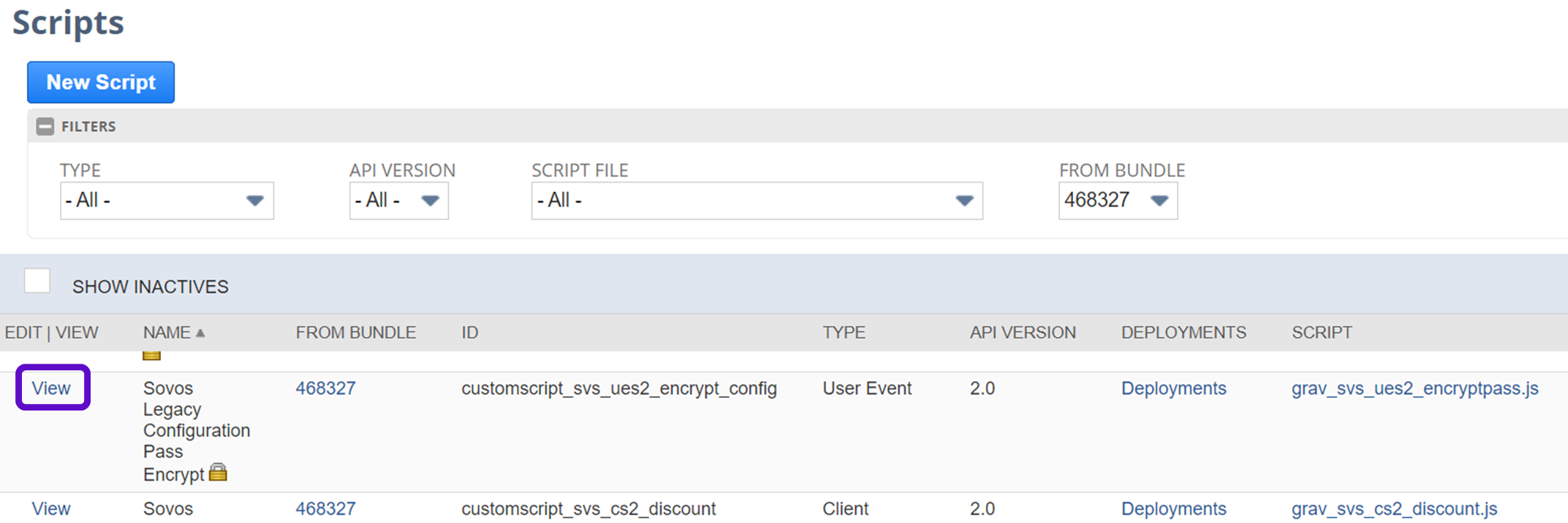Expand the Script File filter dropdown
The width and height of the screenshot is (1568, 523).
click(x=757, y=200)
